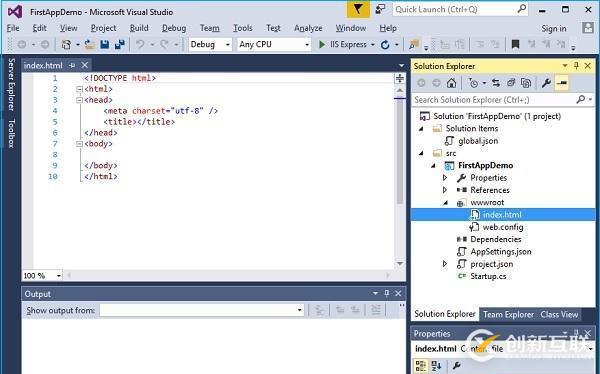Click the Collapse All icon in Solution Explorer
This screenshot has height=374, width=600.
point(511,83)
